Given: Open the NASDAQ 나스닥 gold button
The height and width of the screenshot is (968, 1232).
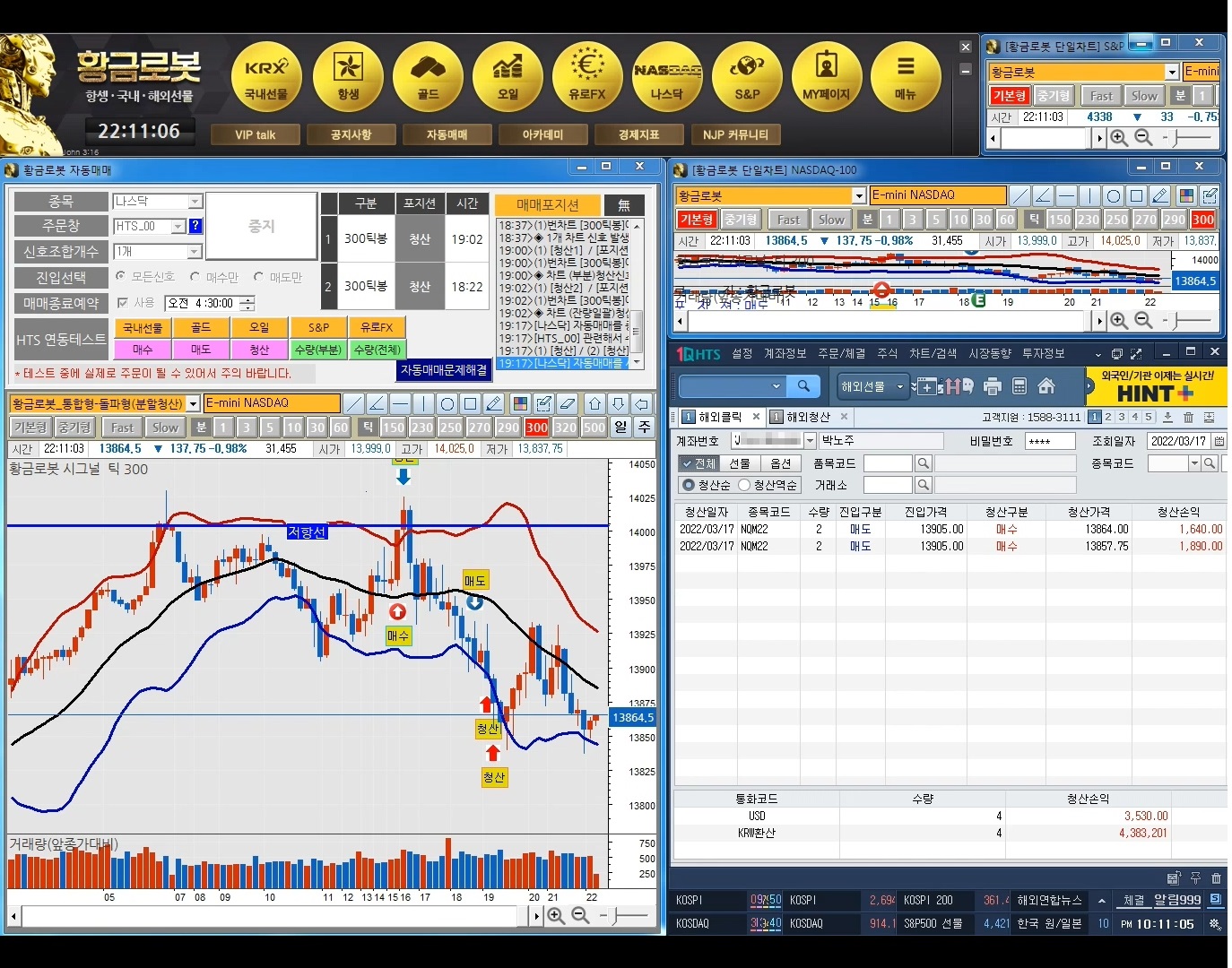Looking at the screenshot, I should 667,77.
